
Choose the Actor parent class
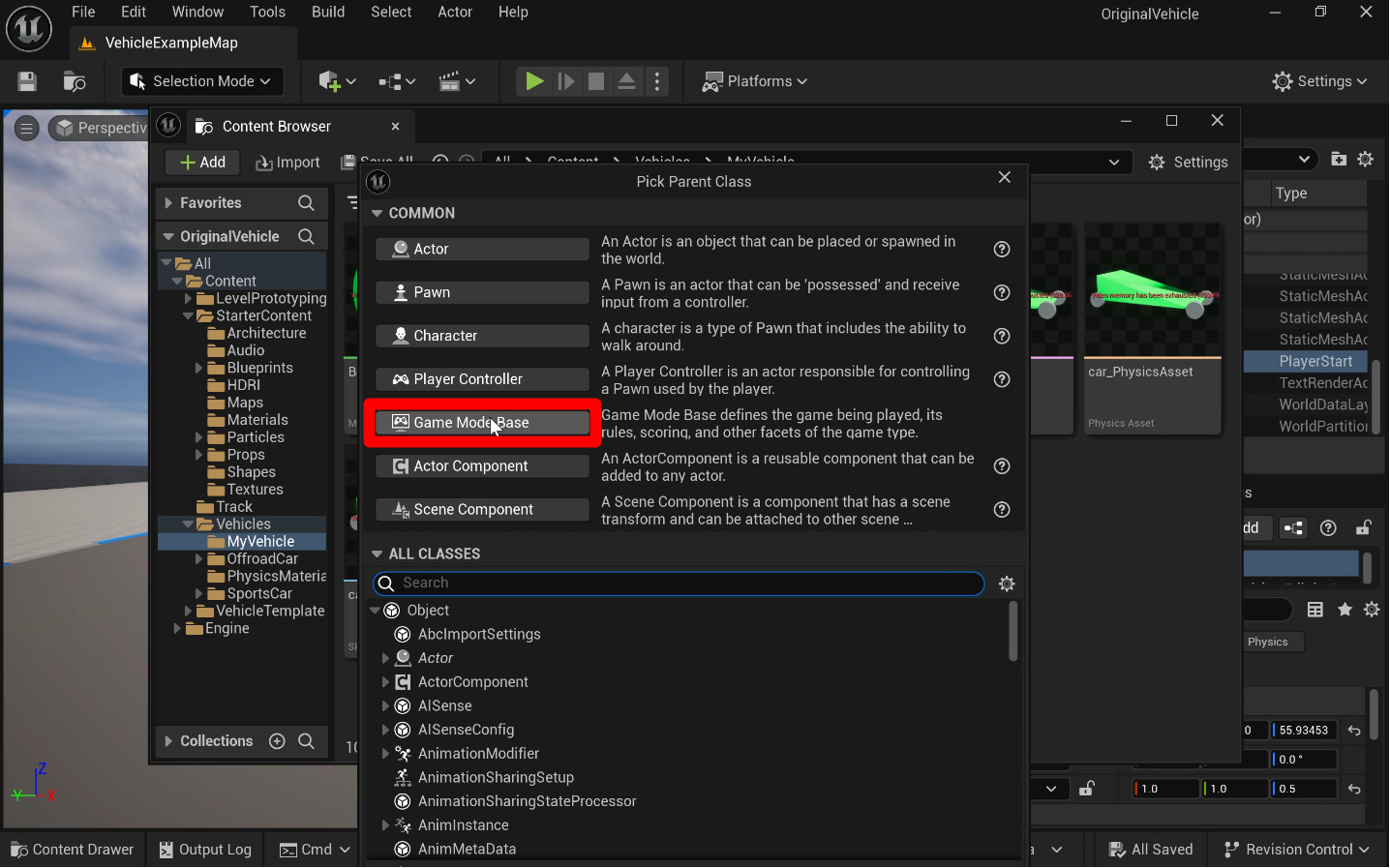(x=482, y=249)
